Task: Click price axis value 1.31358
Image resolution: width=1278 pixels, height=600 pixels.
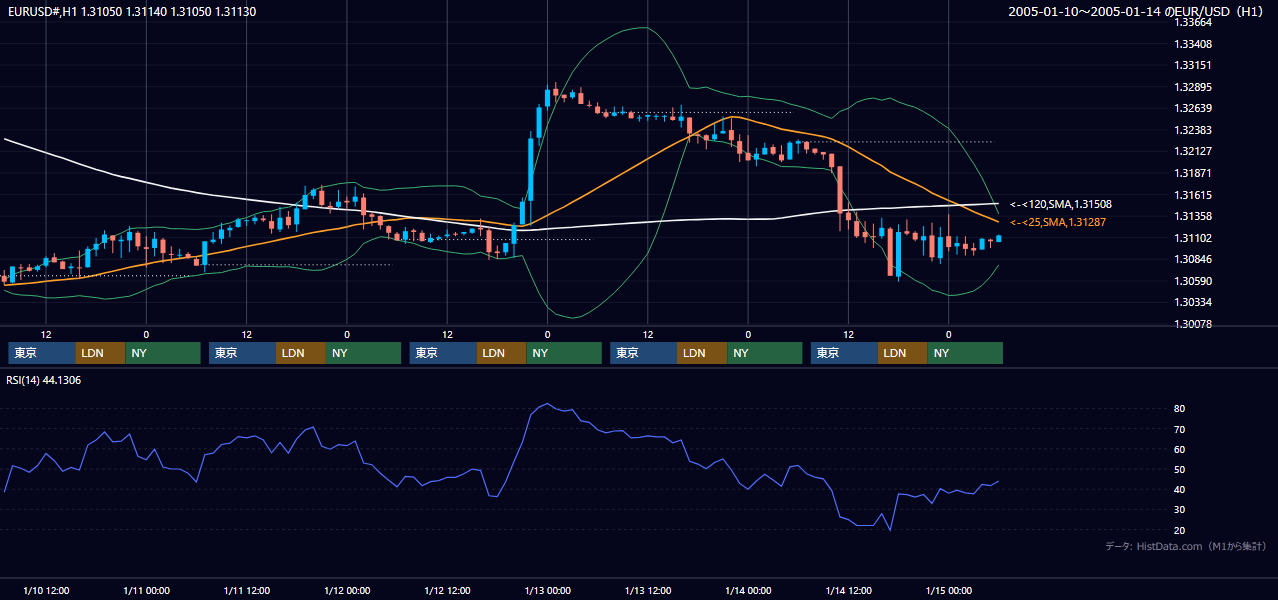Action: (1193, 216)
